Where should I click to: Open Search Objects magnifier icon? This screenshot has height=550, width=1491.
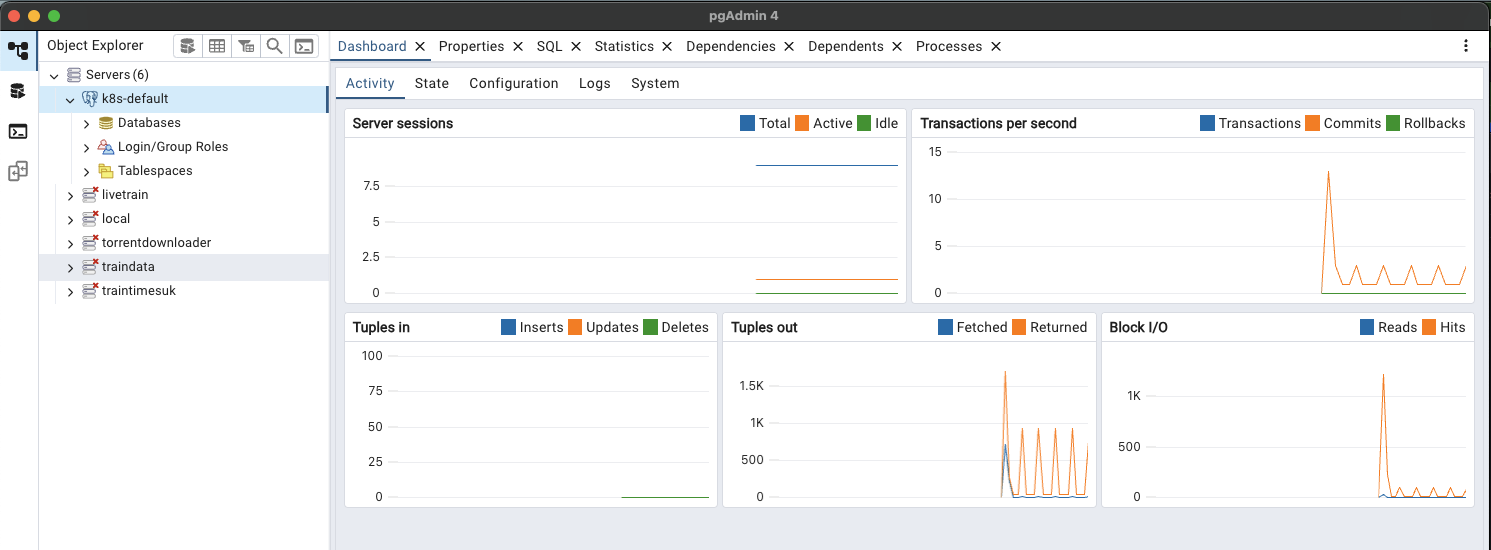(x=274, y=46)
